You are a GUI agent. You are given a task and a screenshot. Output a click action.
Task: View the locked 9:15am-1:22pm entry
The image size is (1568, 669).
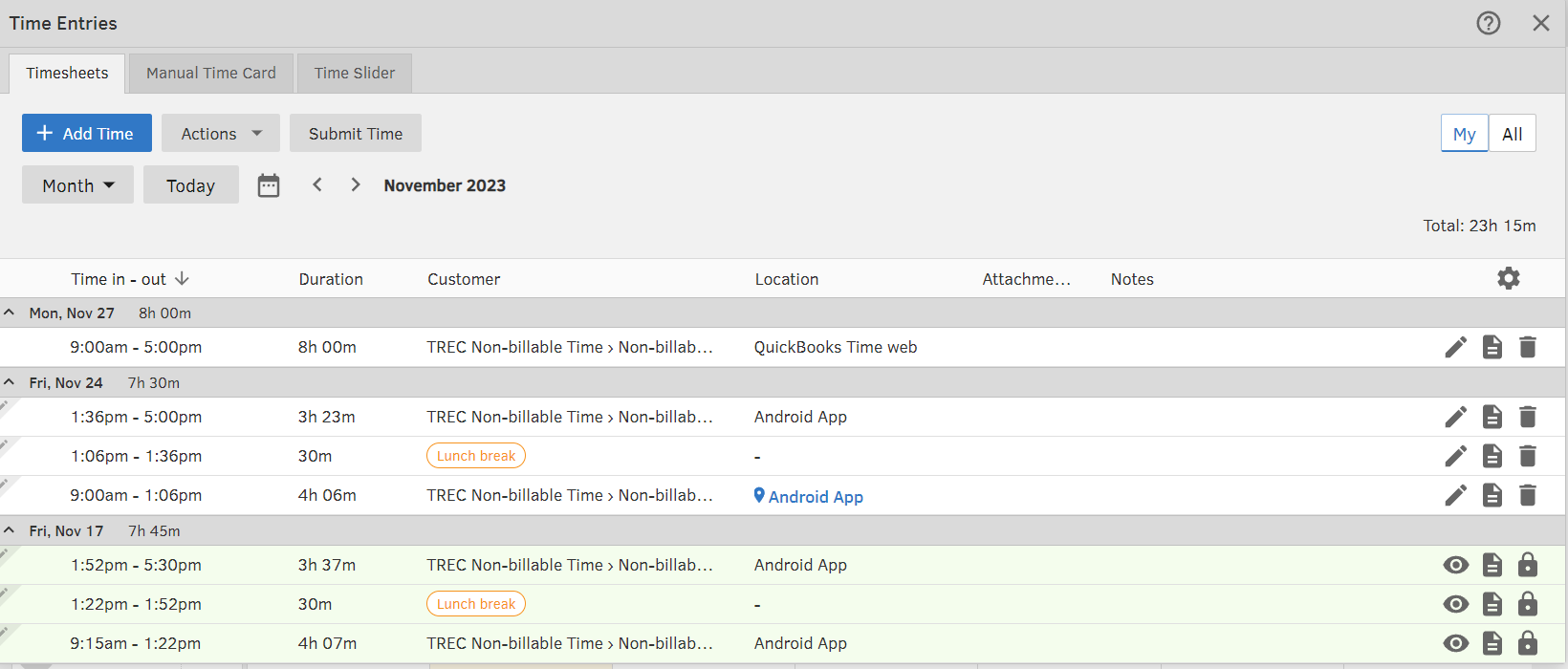[1455, 643]
